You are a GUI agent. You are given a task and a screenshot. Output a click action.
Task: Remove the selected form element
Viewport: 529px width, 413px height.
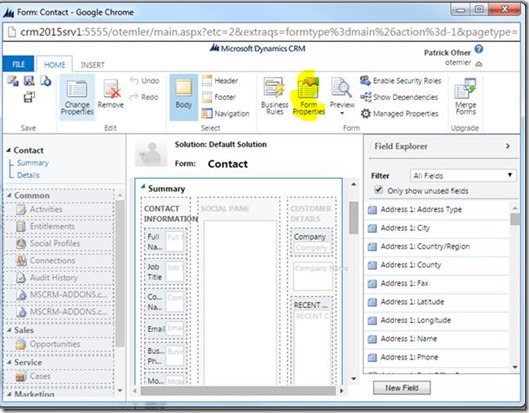[111, 94]
